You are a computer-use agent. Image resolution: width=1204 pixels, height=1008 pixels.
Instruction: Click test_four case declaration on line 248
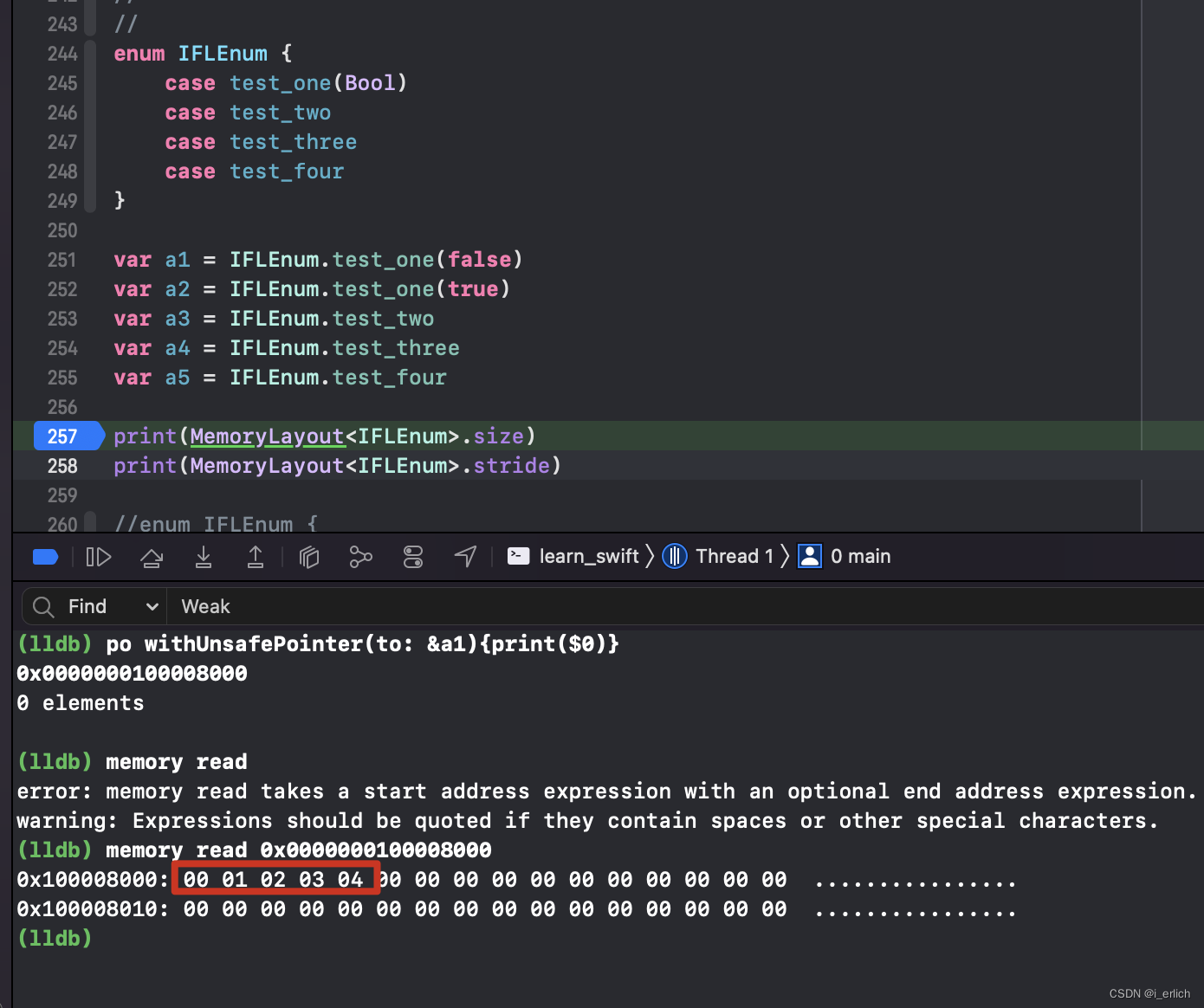(x=287, y=171)
